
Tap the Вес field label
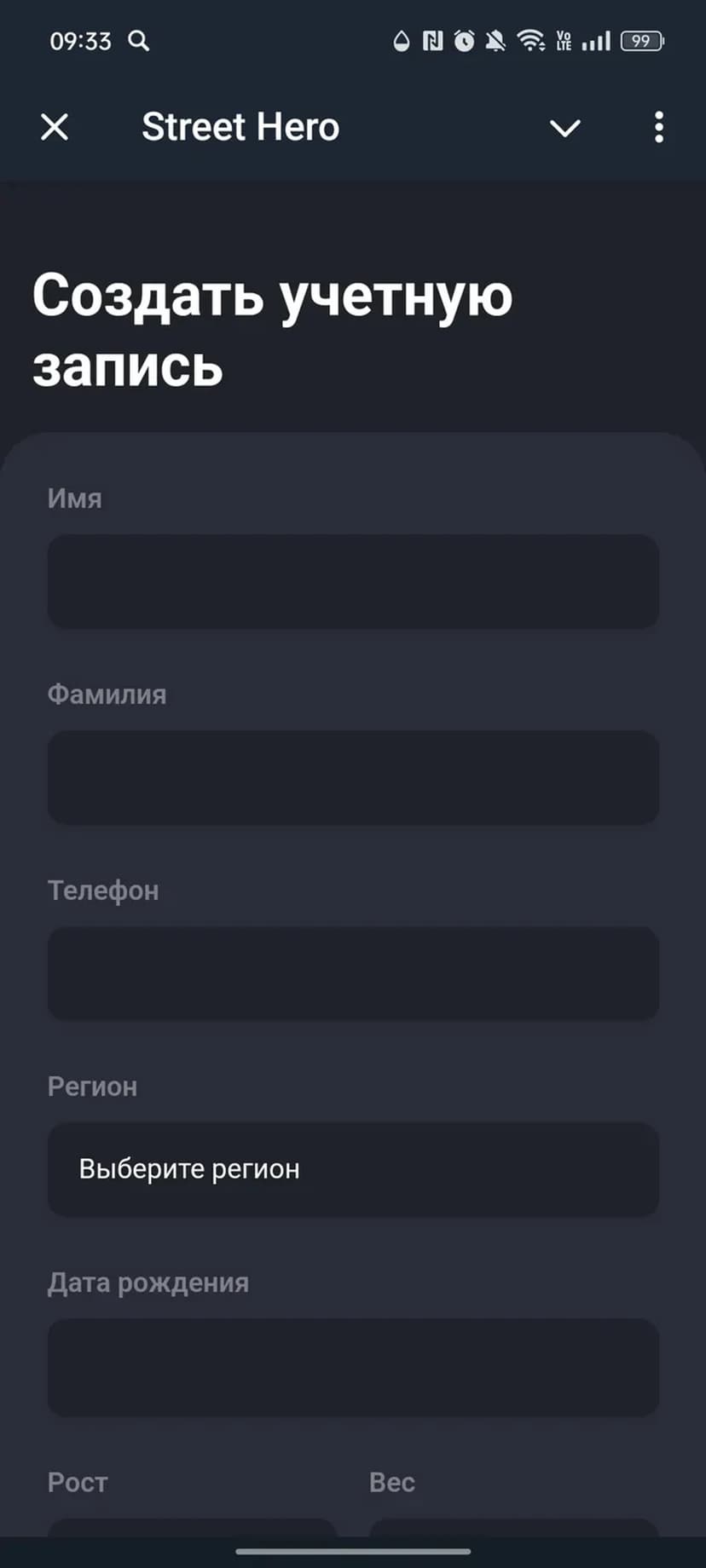pos(392,1482)
